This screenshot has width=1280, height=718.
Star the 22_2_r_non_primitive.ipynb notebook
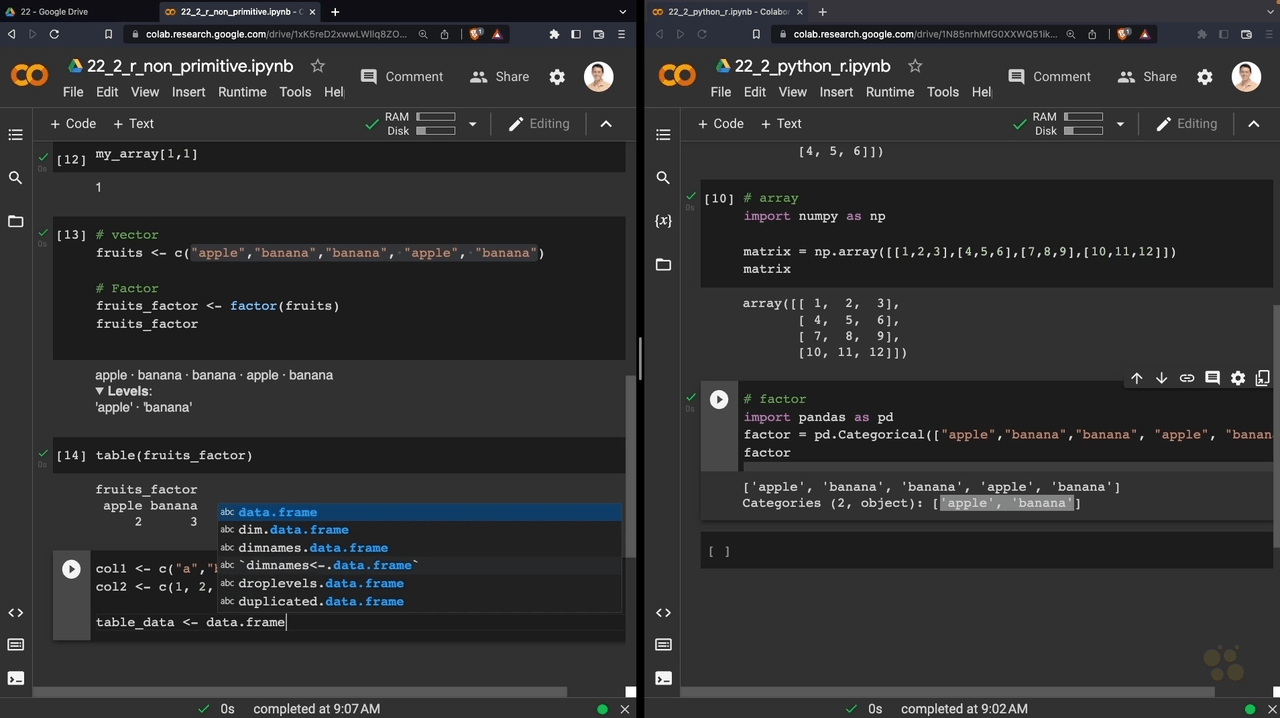point(318,66)
